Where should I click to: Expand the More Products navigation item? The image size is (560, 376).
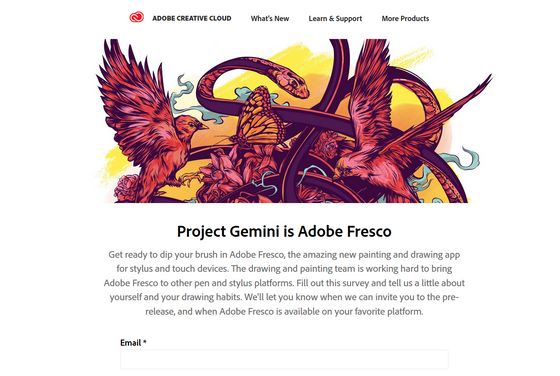[x=405, y=19]
